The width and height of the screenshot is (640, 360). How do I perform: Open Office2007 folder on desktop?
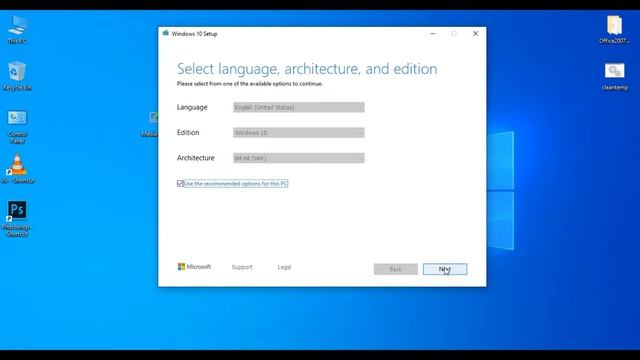[614, 29]
